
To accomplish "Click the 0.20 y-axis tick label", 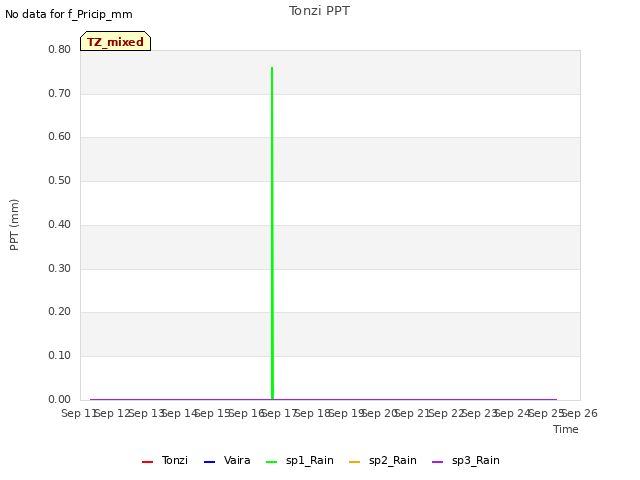I will click(60, 311).
